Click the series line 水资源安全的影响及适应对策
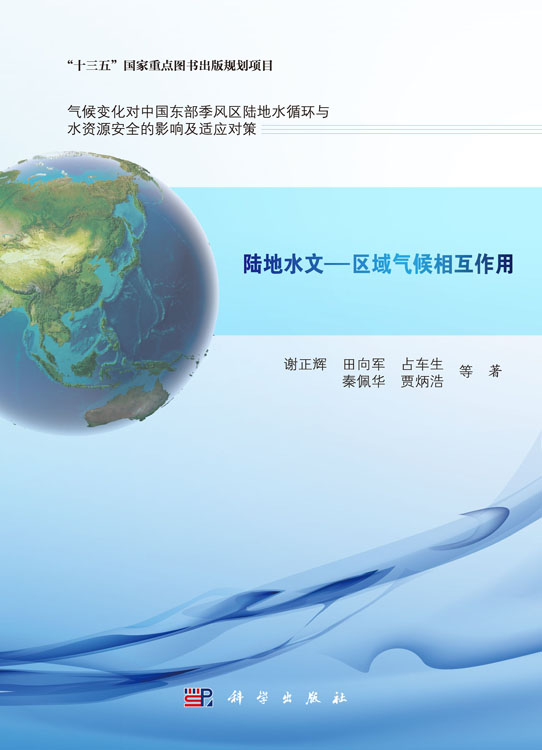The width and height of the screenshot is (542, 750). (162, 129)
